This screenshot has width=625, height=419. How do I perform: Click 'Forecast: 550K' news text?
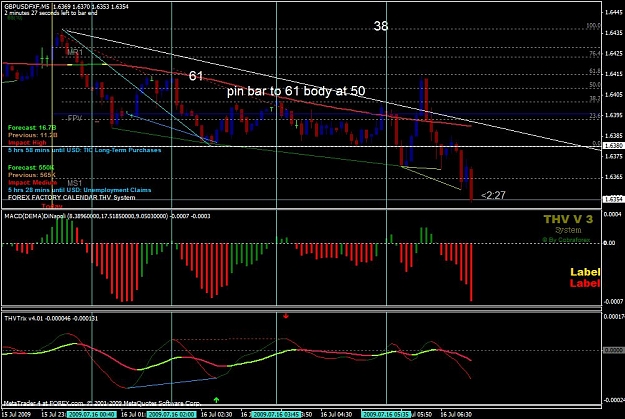(x=31, y=167)
